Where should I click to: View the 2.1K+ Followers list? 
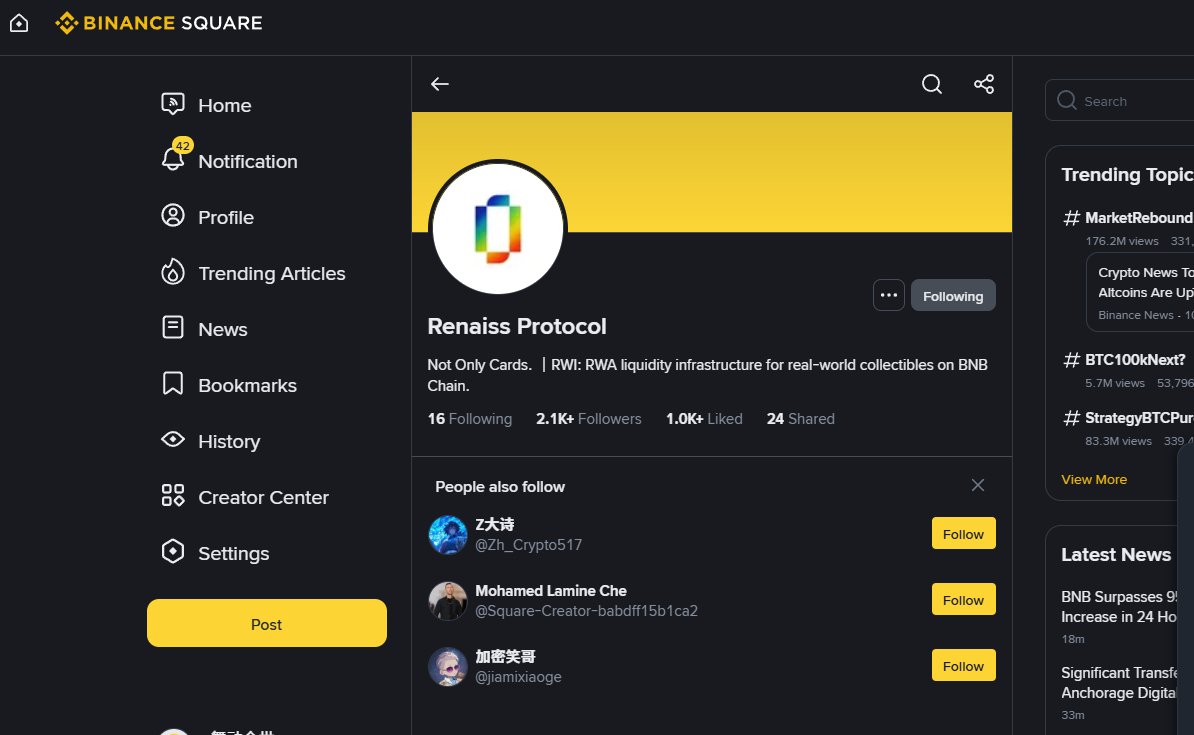tap(589, 419)
